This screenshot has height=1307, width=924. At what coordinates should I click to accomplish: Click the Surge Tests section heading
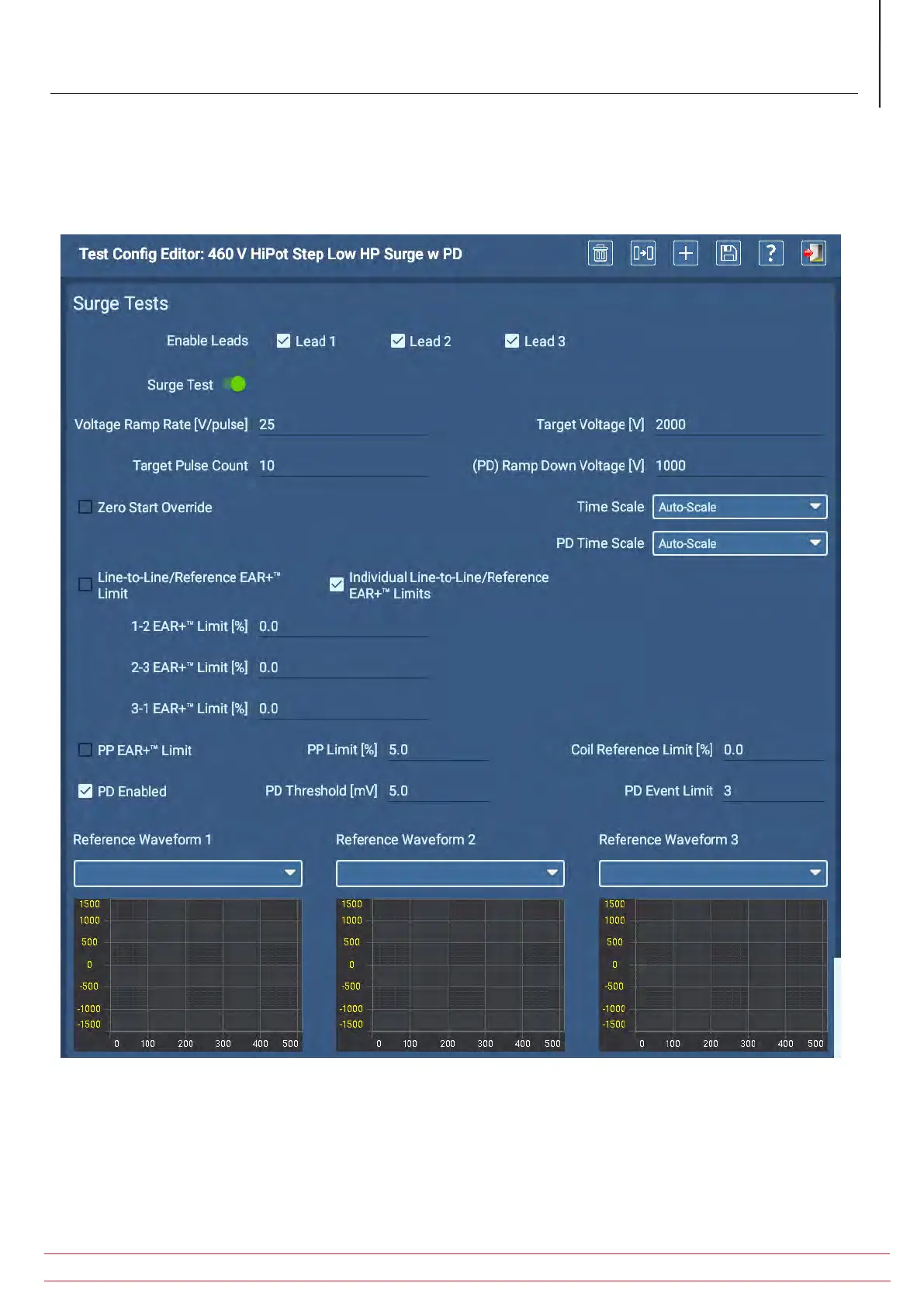click(x=120, y=303)
